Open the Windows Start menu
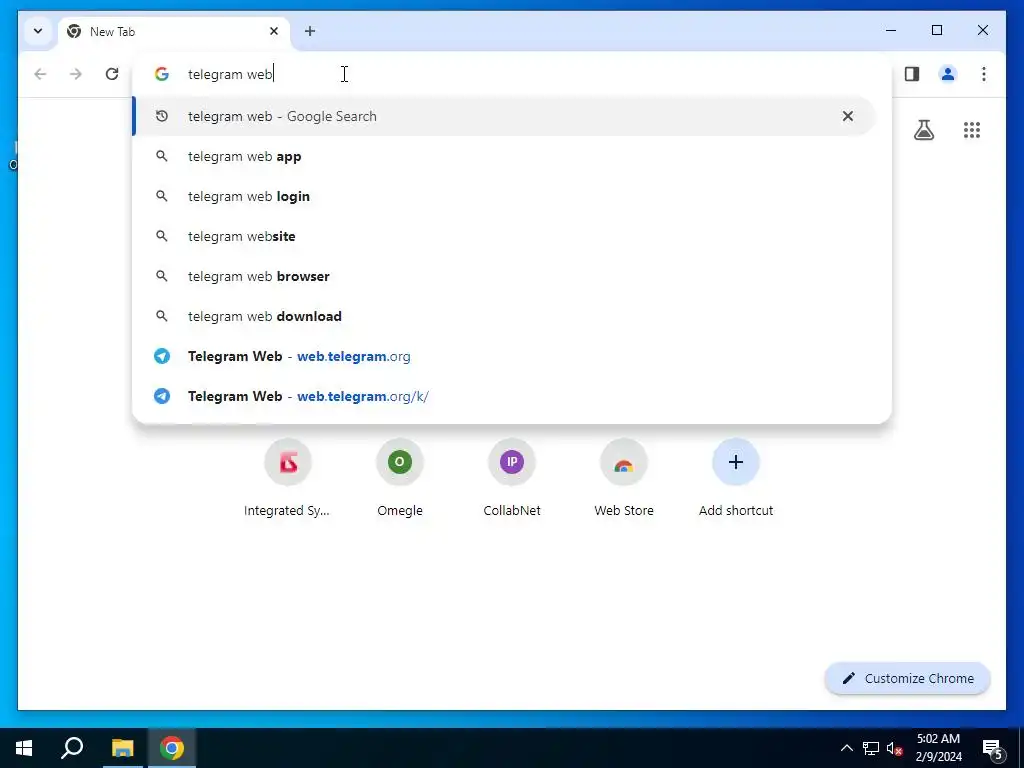Image resolution: width=1024 pixels, height=768 pixels. 24,748
